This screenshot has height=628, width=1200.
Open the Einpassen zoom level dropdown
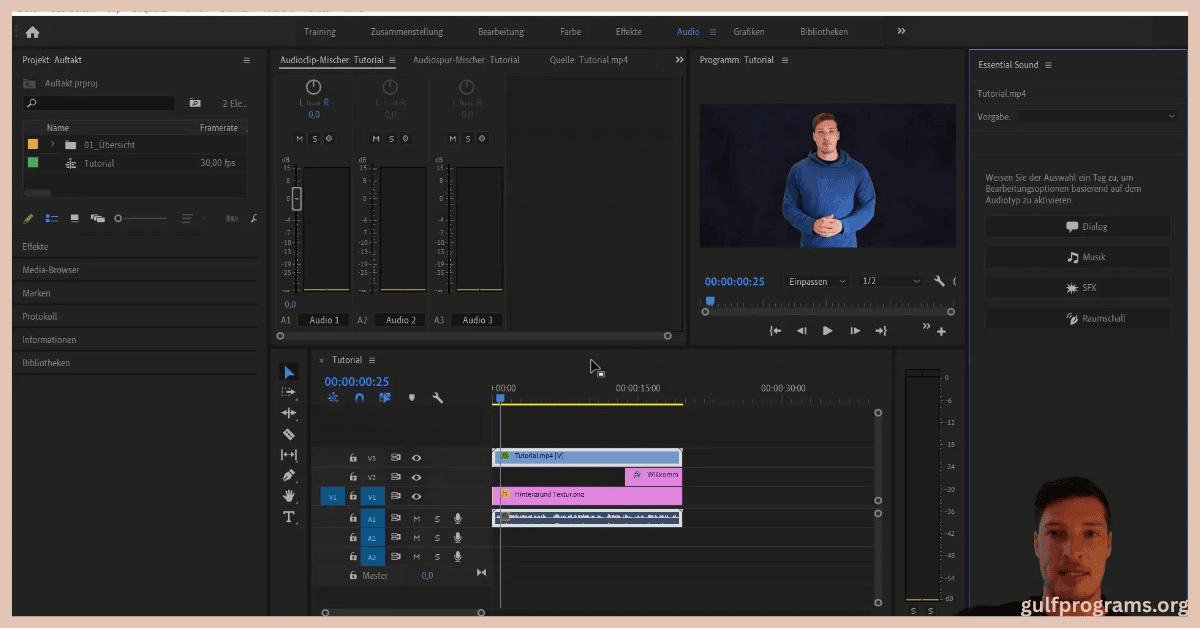click(815, 282)
